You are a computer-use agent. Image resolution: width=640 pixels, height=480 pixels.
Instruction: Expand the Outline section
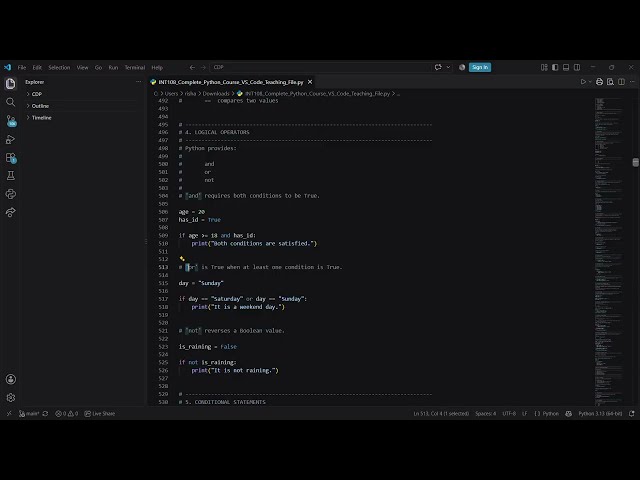pyautogui.click(x=82, y=106)
